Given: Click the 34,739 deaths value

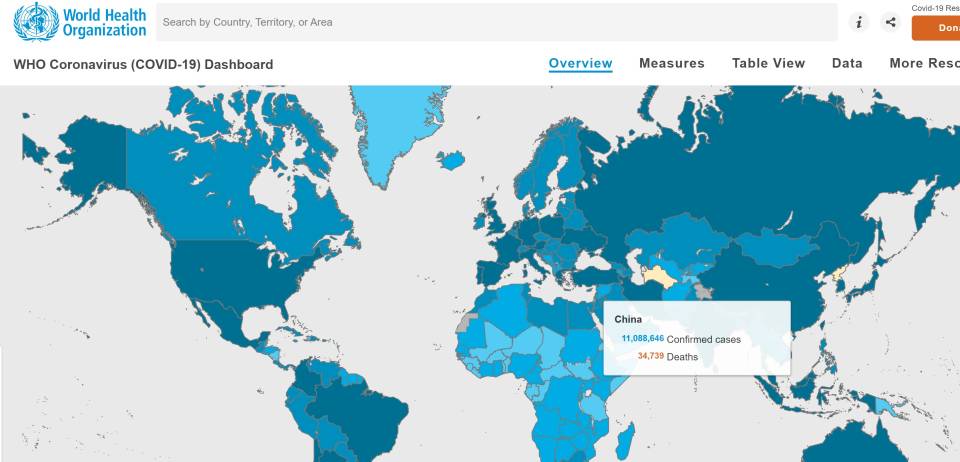Looking at the screenshot, I should tap(651, 356).
